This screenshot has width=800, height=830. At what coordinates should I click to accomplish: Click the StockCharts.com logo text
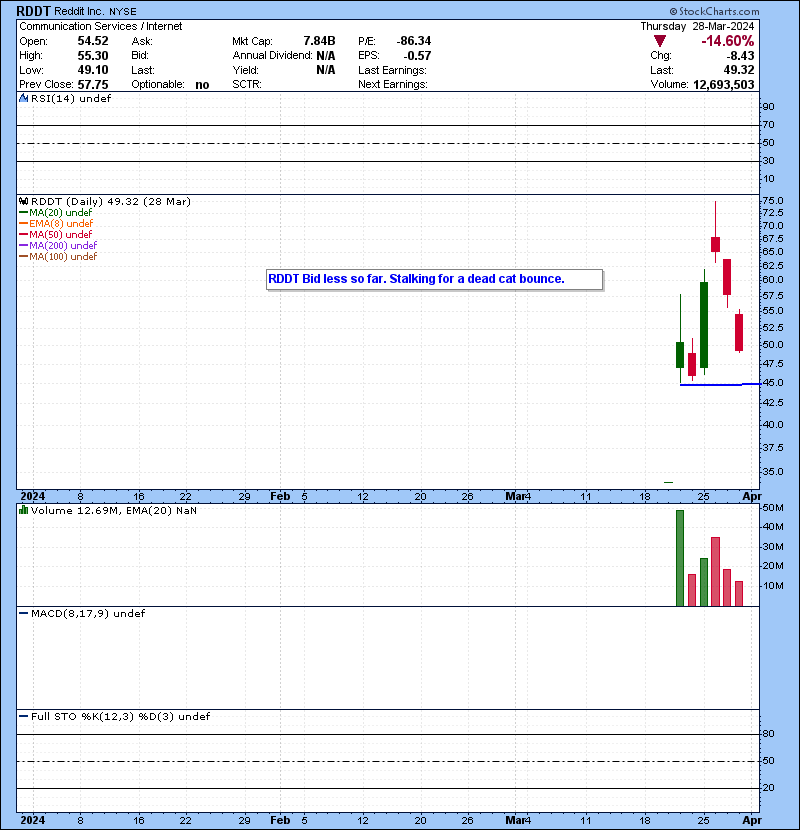point(714,11)
